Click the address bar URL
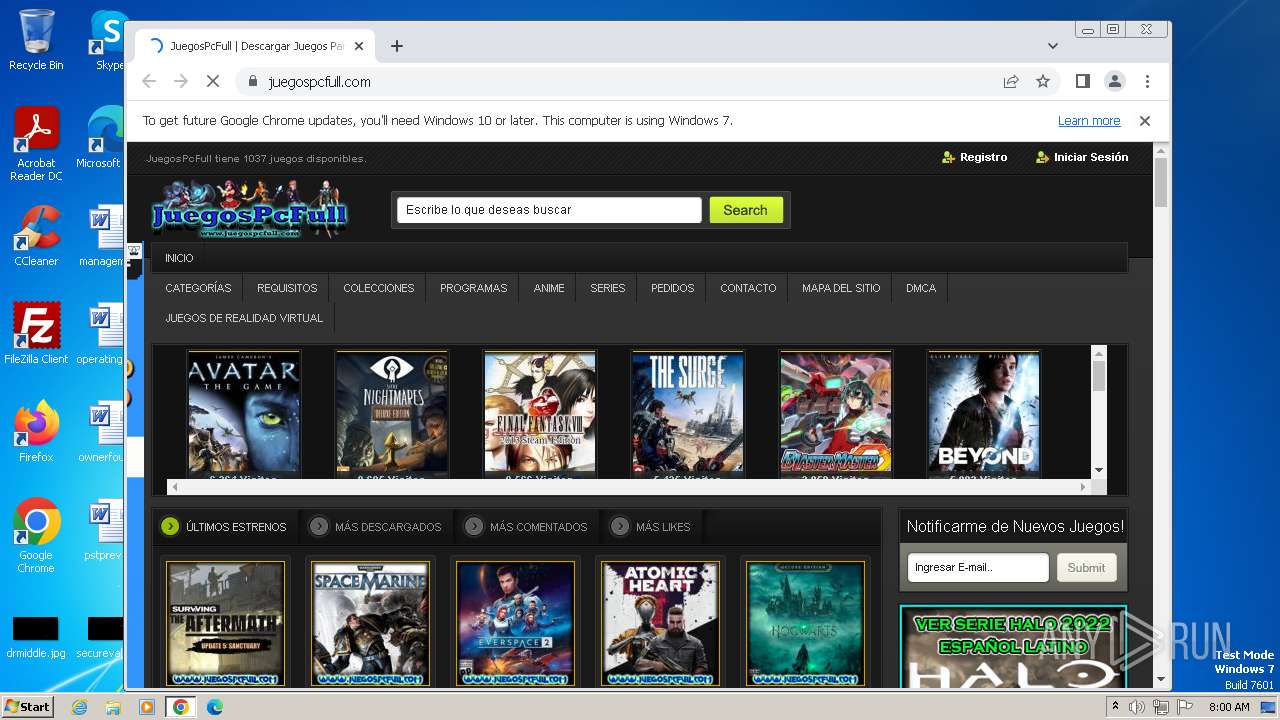Image resolution: width=1280 pixels, height=720 pixels. (319, 82)
